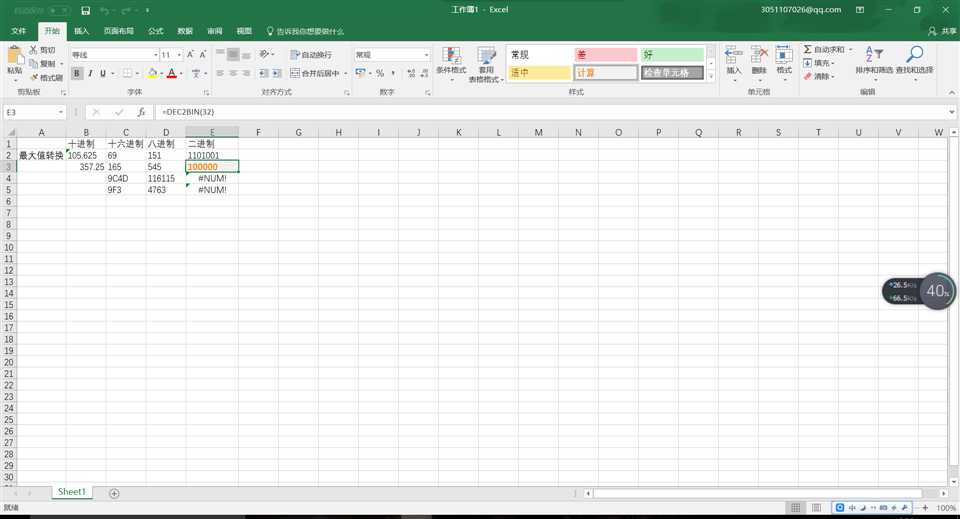Click the decrease indent icon
Viewport: 960px width, 519px height.
[263, 73]
